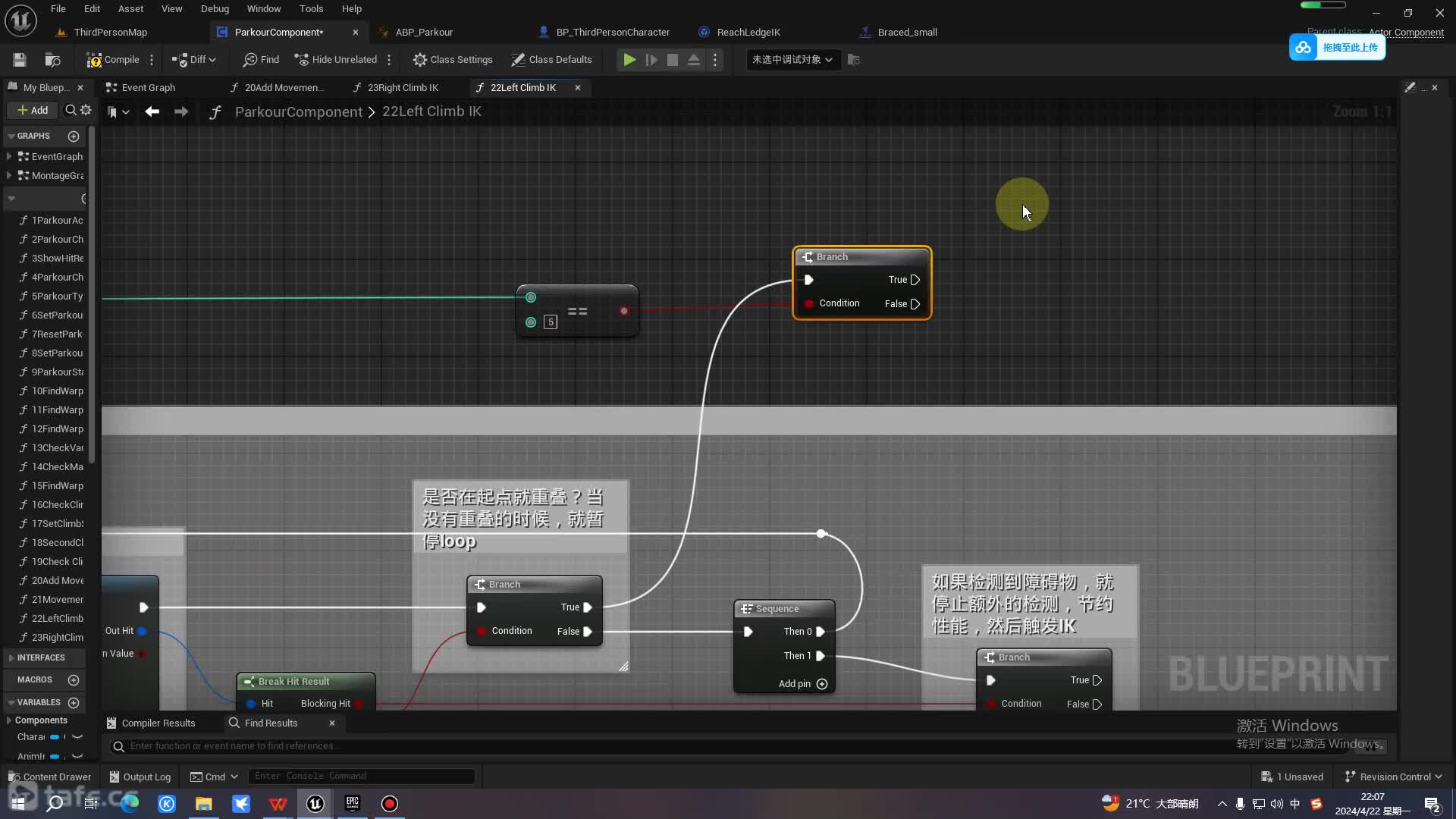Stop the play session

click(x=673, y=60)
